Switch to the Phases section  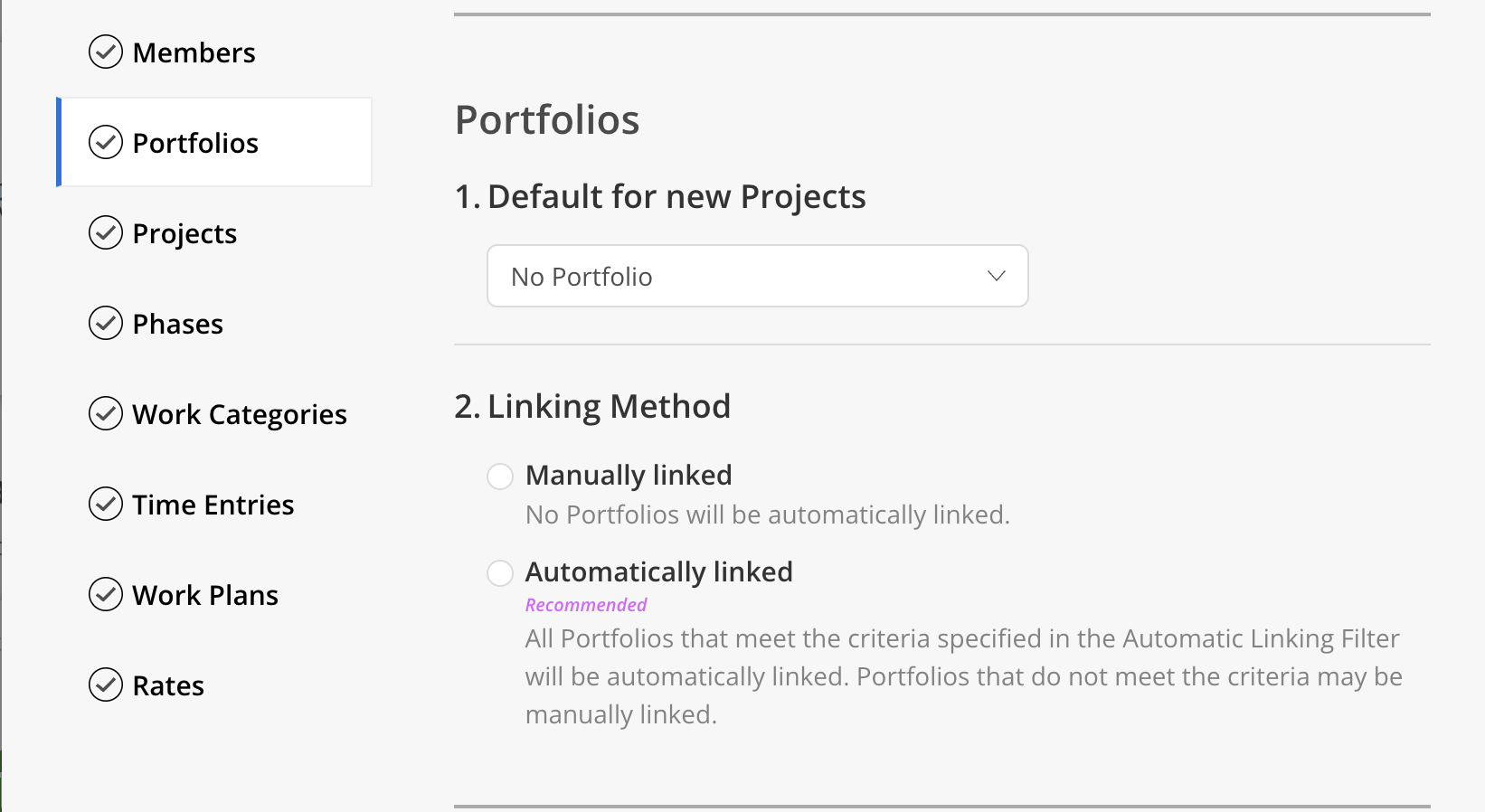178,324
